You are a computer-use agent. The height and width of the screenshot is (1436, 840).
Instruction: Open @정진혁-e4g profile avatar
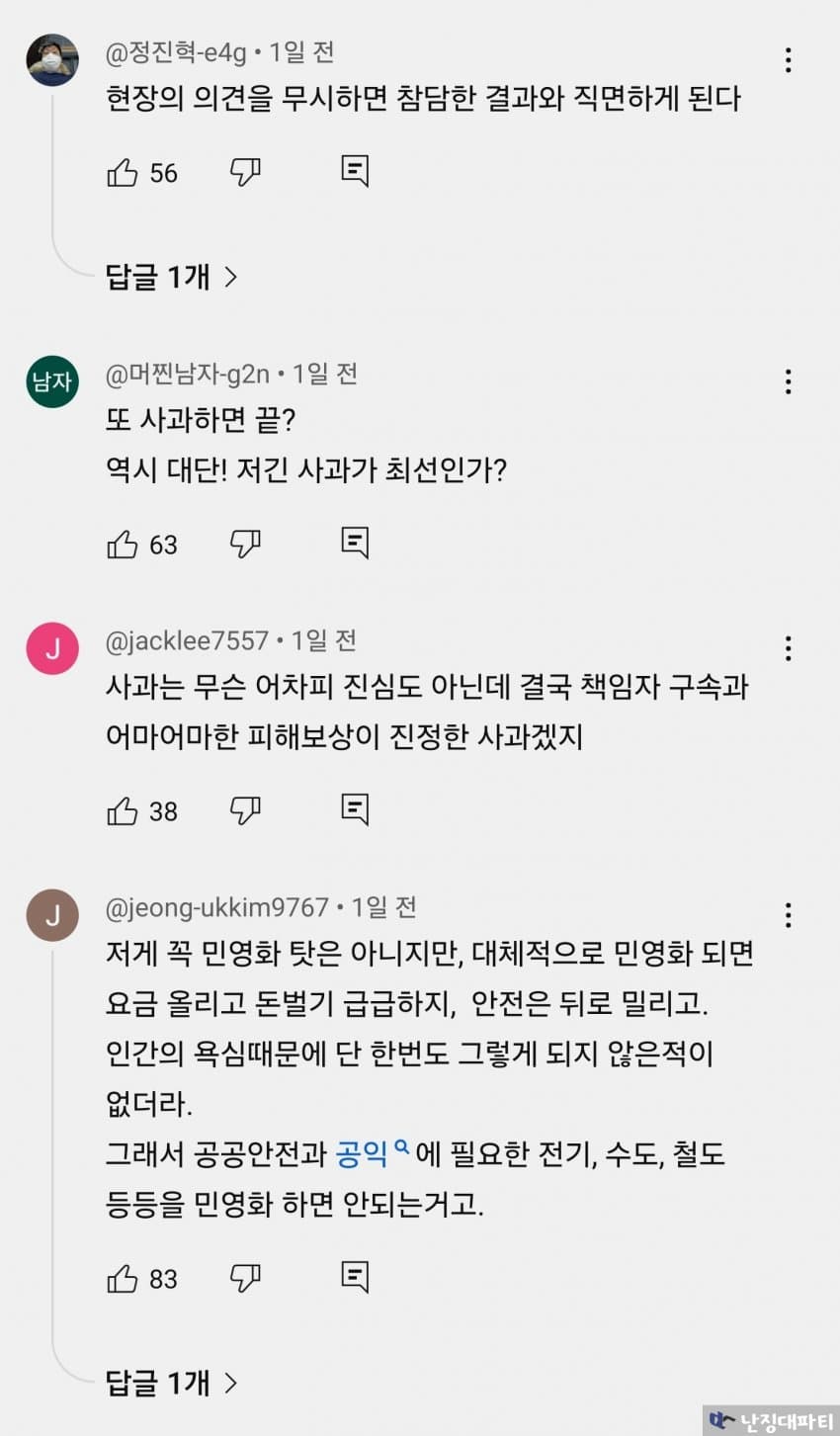52,60
